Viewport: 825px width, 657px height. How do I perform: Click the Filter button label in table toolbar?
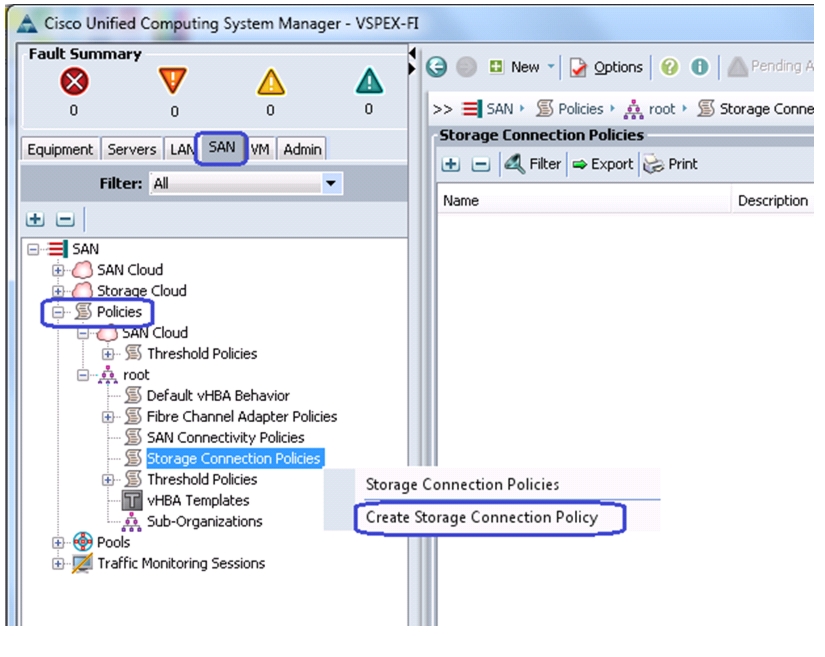545,164
